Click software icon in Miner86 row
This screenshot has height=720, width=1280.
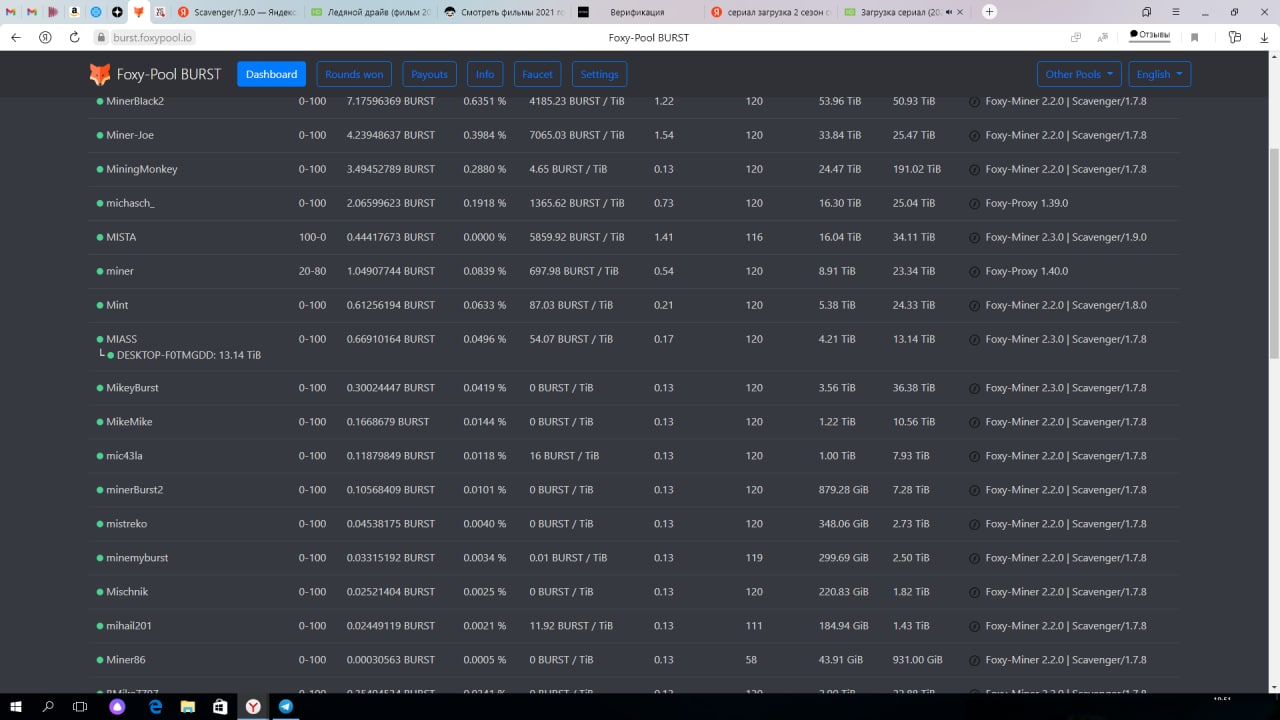(x=975, y=660)
